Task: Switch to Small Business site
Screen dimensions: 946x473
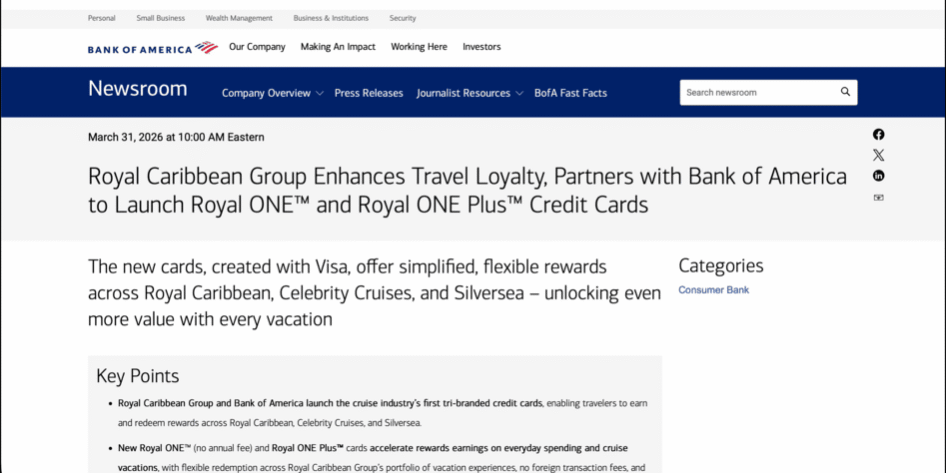Action: click(160, 18)
